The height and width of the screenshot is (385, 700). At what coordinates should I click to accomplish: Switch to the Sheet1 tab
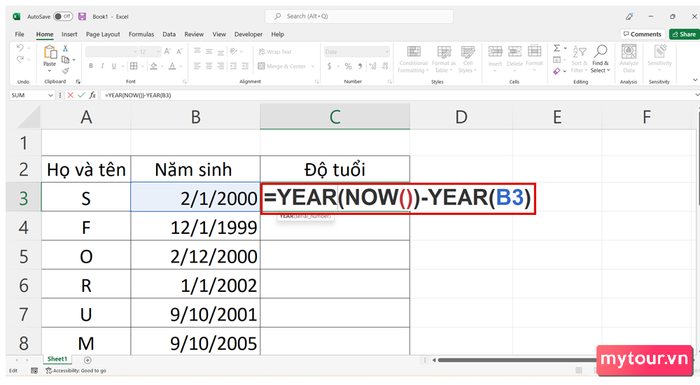coord(57,359)
